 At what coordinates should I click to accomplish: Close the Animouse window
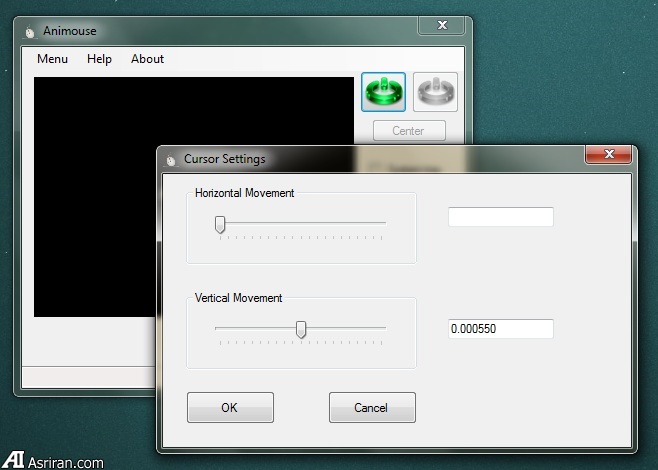coord(441,25)
